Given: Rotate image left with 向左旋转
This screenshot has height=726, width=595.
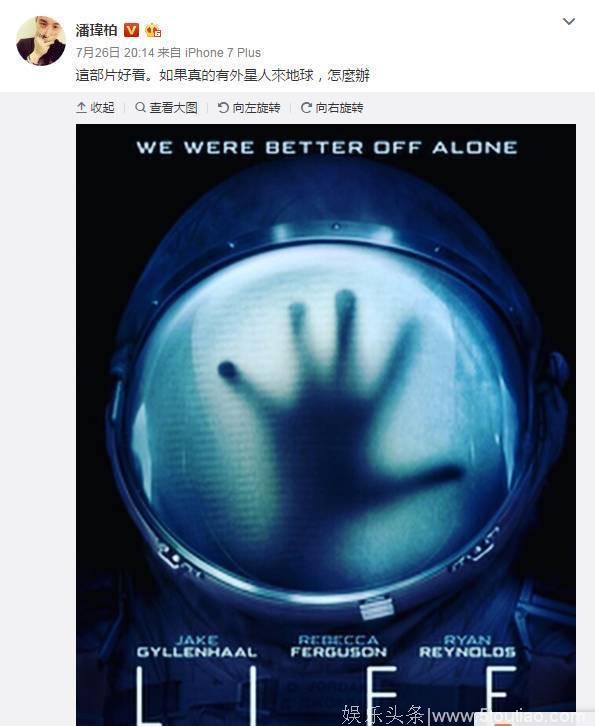Looking at the screenshot, I should 257,107.
